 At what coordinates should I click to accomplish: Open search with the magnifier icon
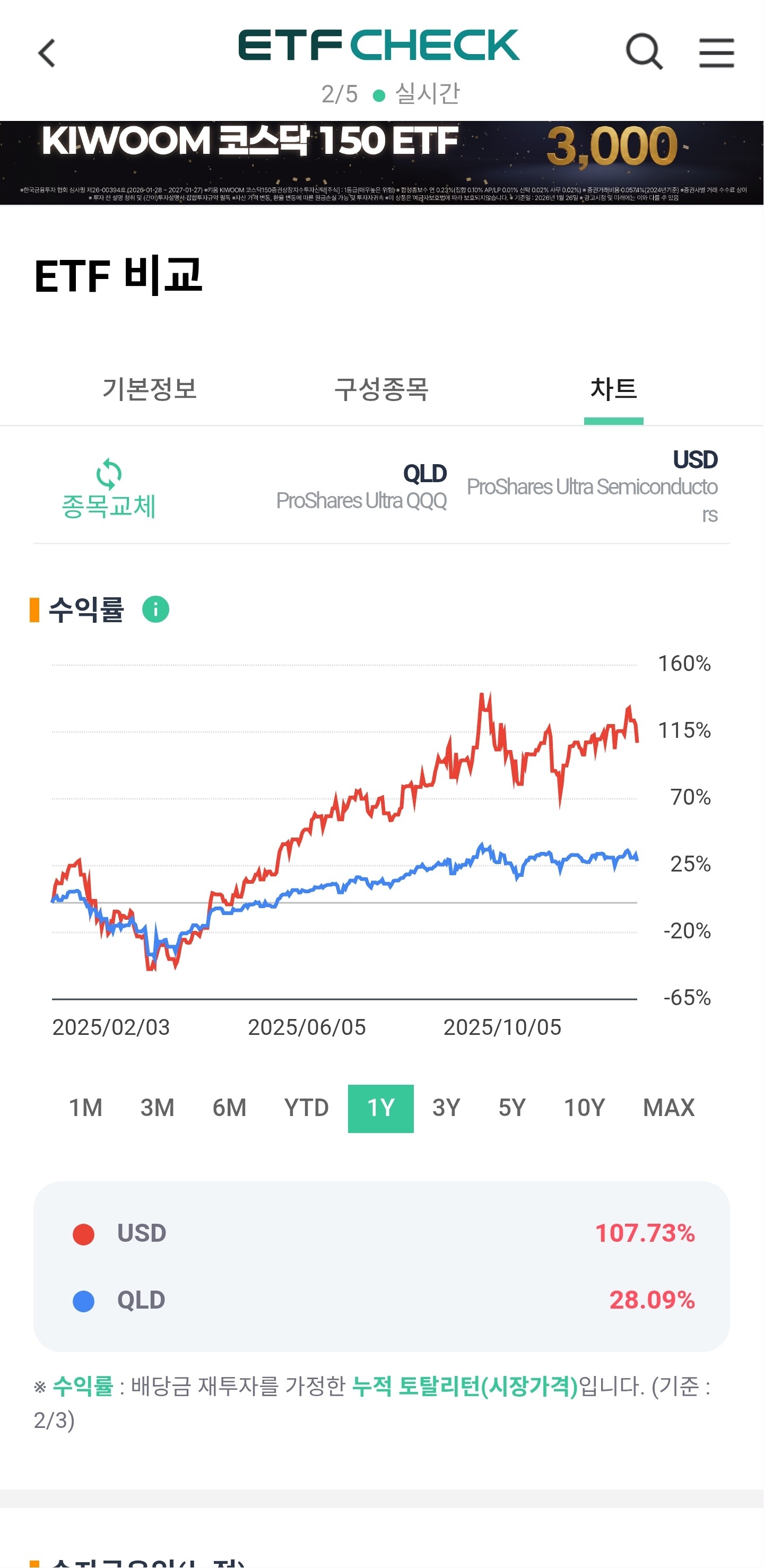[644, 52]
